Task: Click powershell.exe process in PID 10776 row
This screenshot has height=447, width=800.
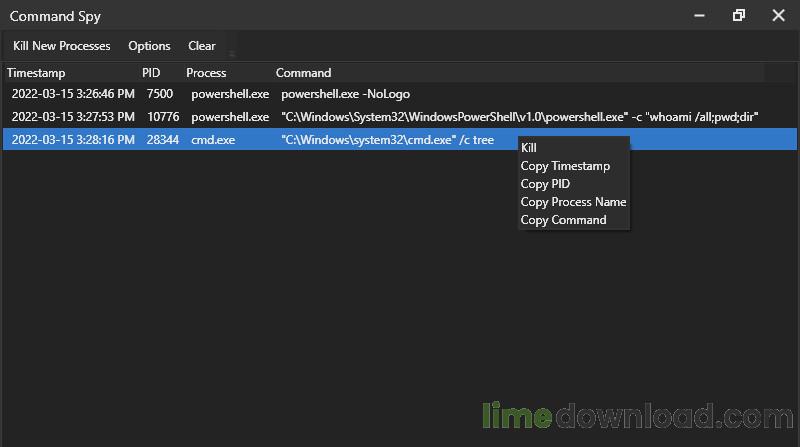Action: (x=230, y=117)
